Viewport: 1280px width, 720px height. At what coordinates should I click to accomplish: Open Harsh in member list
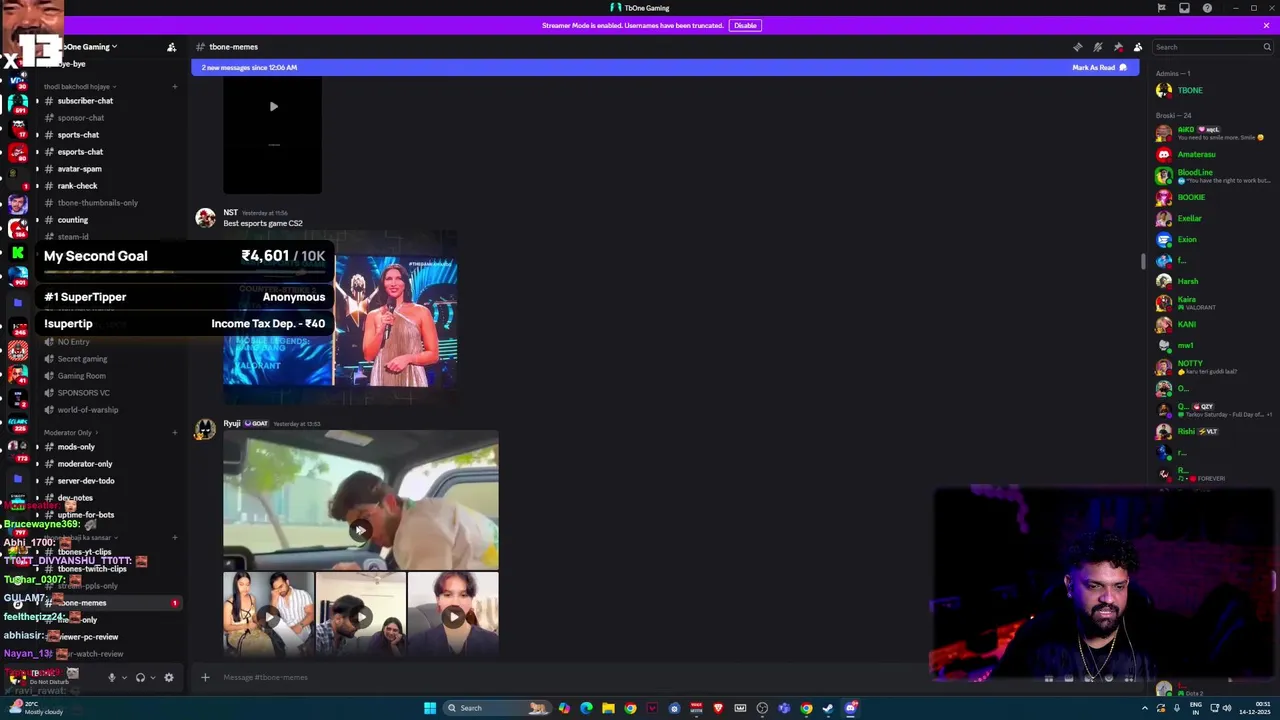[1188, 282]
